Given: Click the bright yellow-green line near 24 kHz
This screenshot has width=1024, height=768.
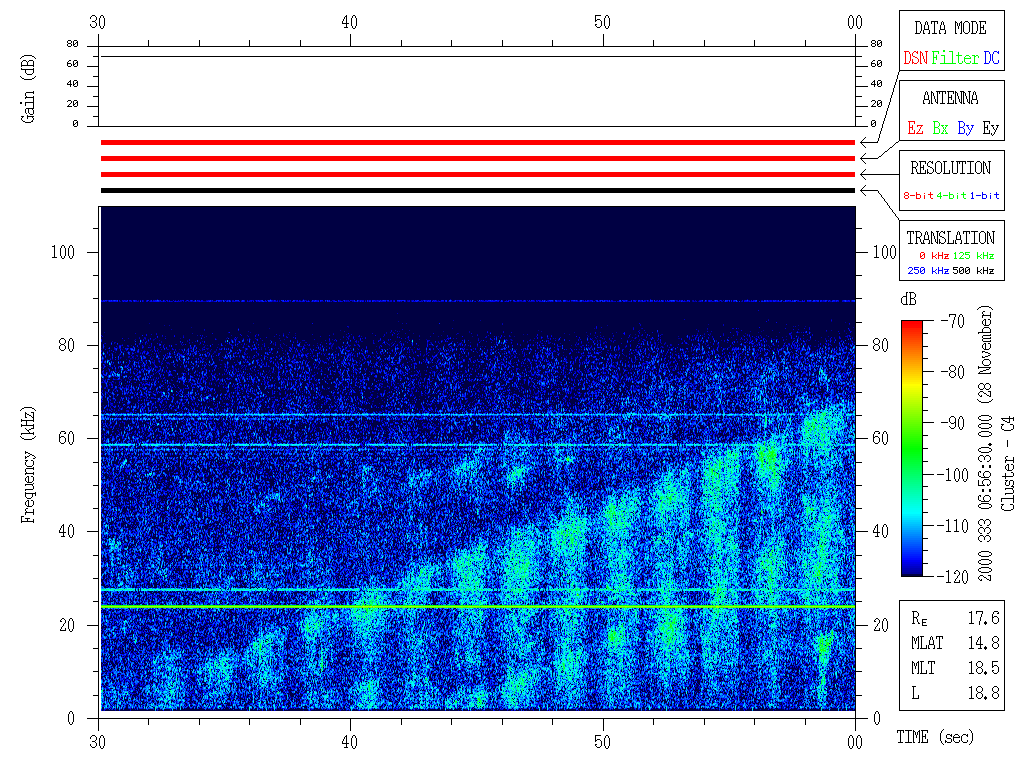Looking at the screenshot, I should [x=477, y=606].
